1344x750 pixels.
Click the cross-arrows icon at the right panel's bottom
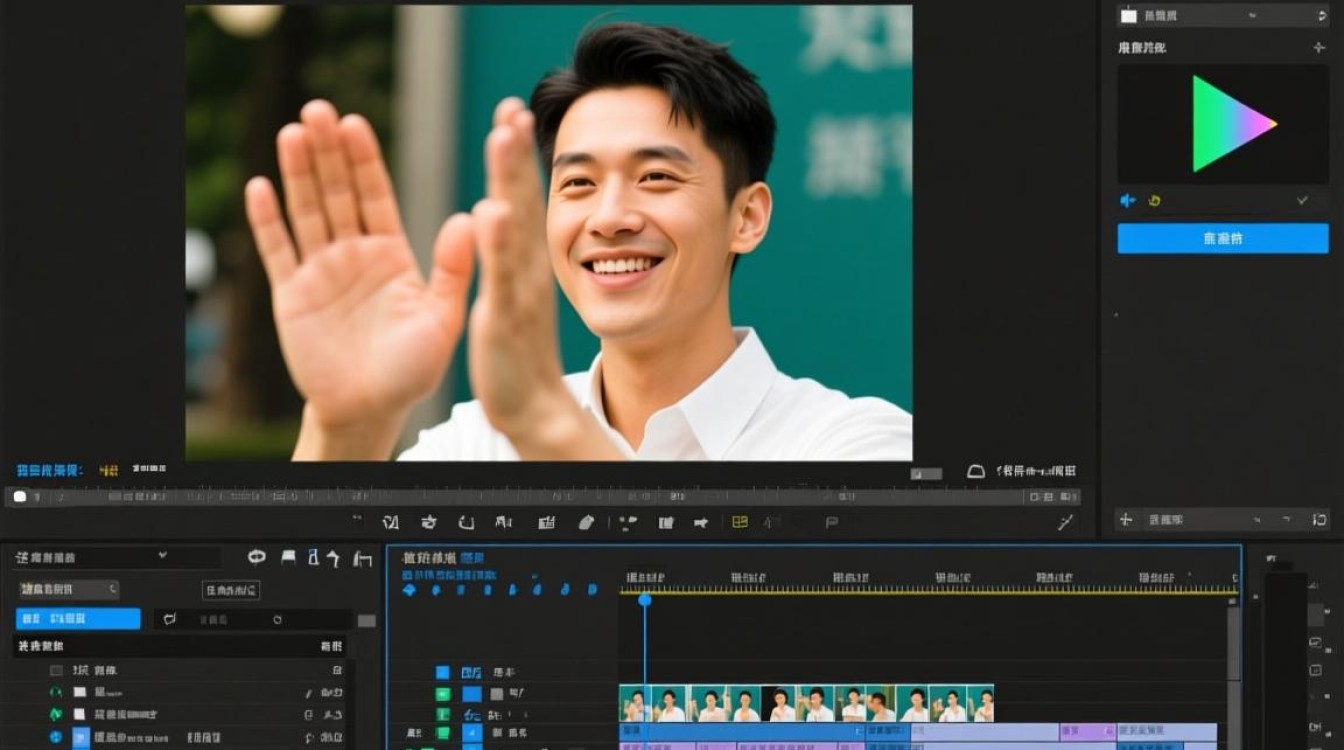(x=1126, y=519)
